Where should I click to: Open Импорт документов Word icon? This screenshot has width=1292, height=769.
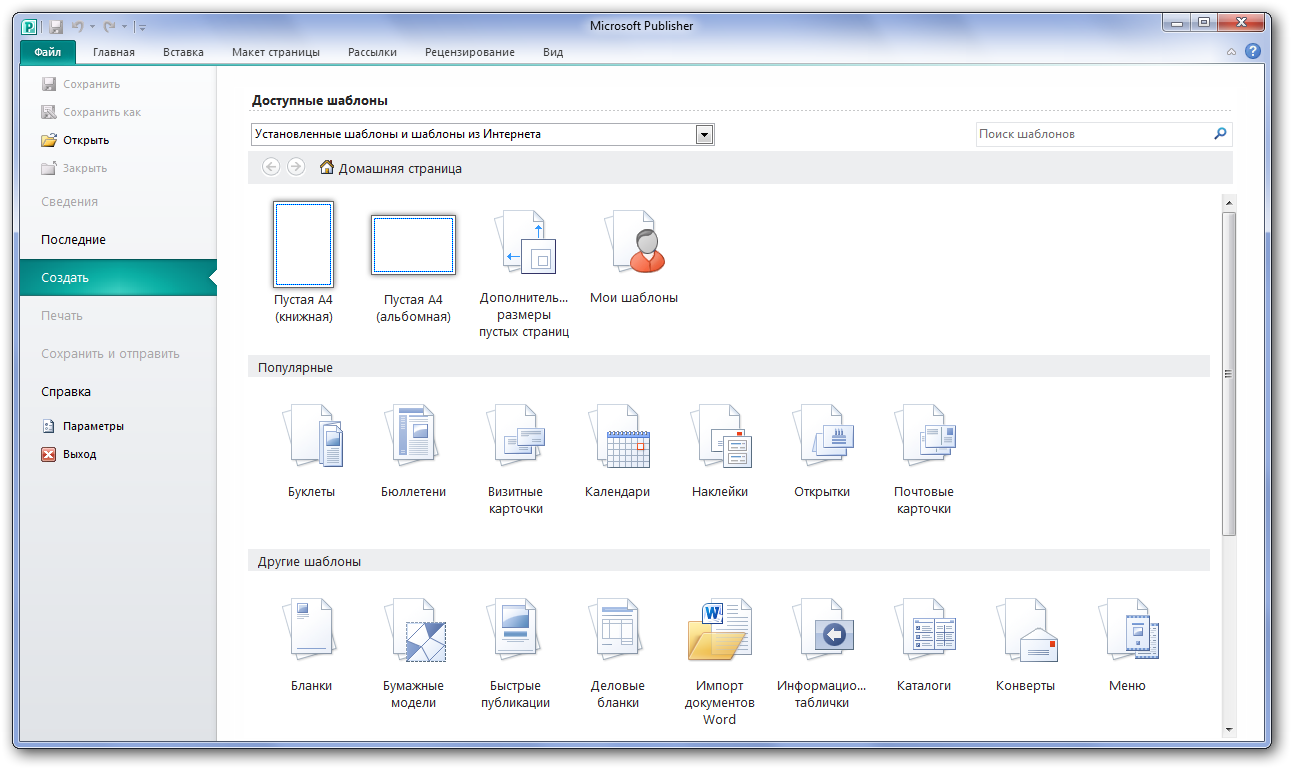[719, 631]
